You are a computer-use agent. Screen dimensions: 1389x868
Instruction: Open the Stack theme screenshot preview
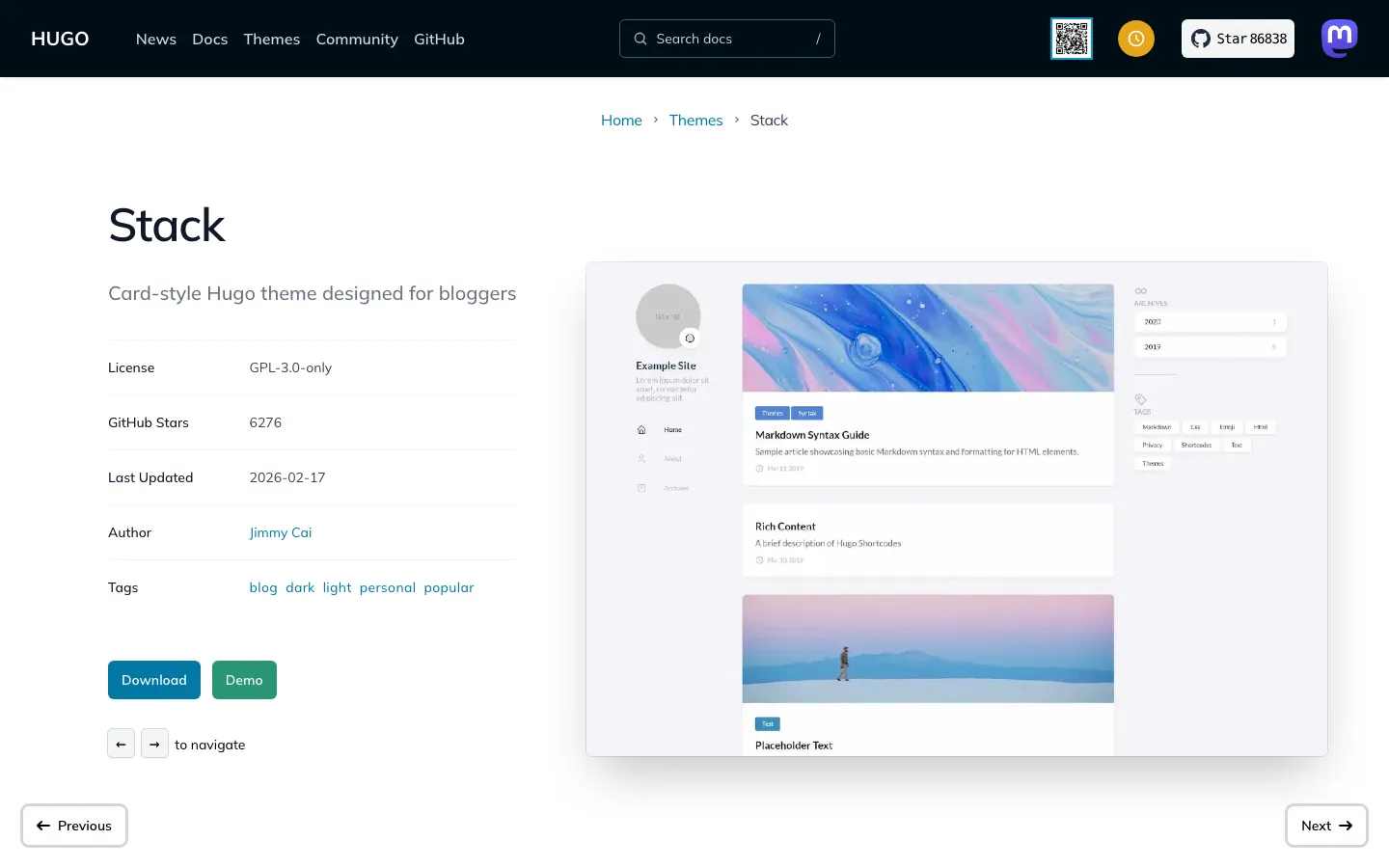pos(957,509)
